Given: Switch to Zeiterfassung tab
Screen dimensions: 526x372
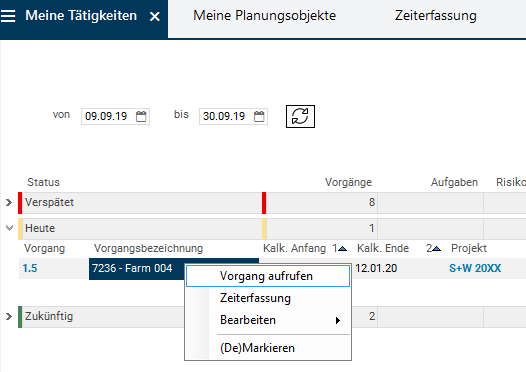Looking at the screenshot, I should (x=435, y=16).
